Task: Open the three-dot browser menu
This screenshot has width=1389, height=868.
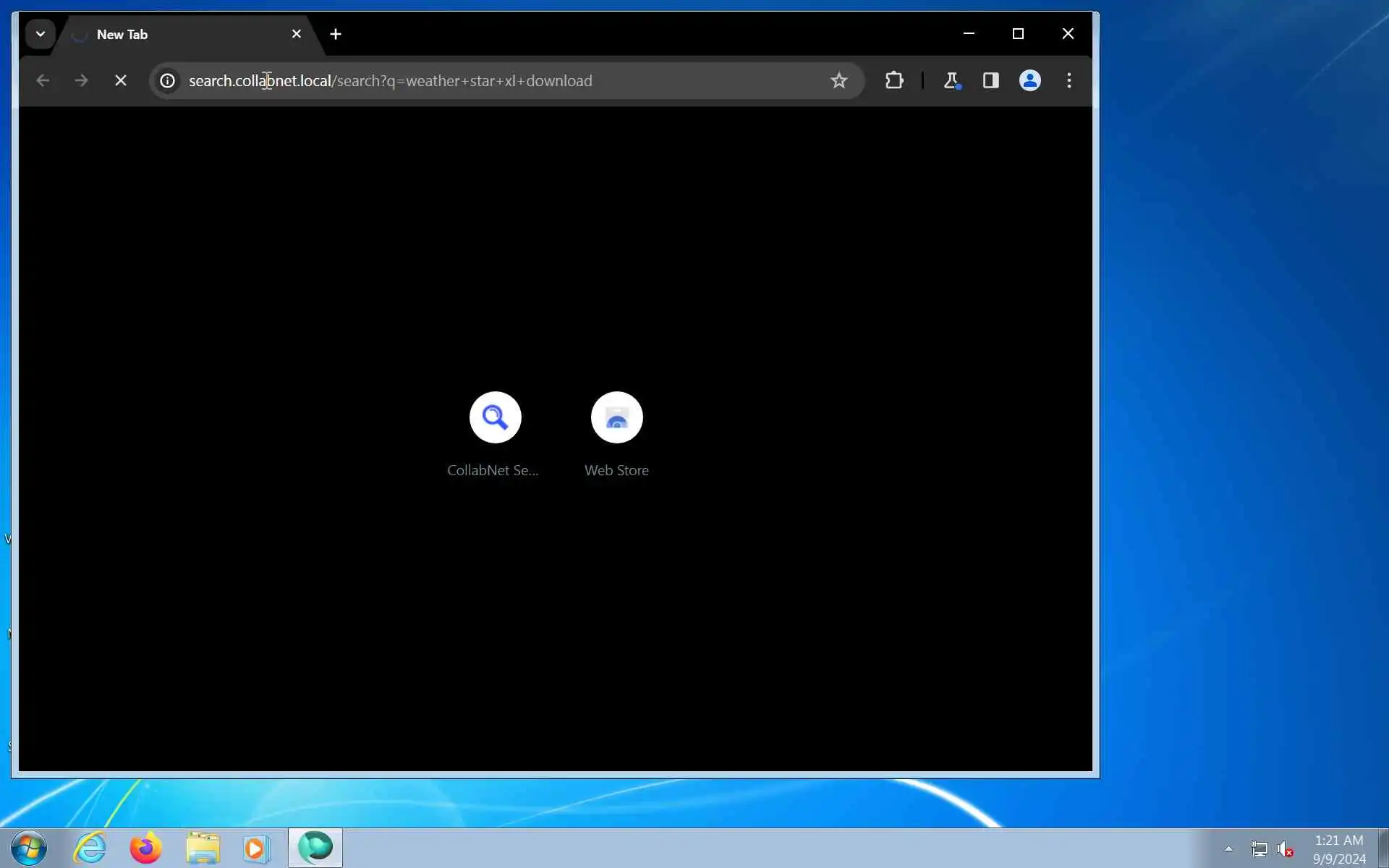Action: point(1069,81)
